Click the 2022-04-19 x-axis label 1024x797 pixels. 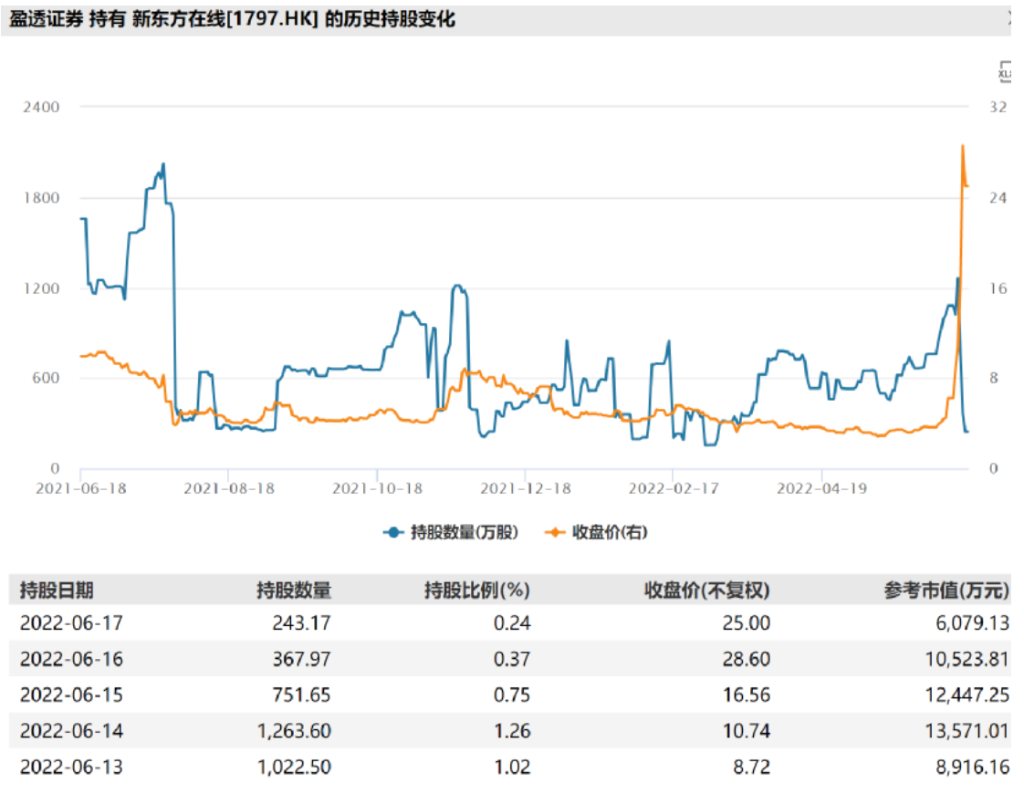tap(822, 489)
